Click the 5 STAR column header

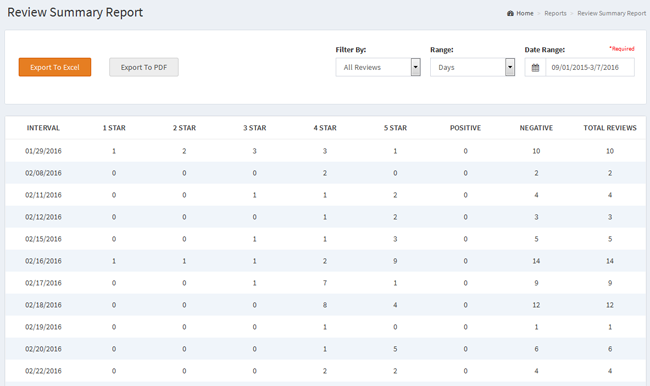click(395, 128)
